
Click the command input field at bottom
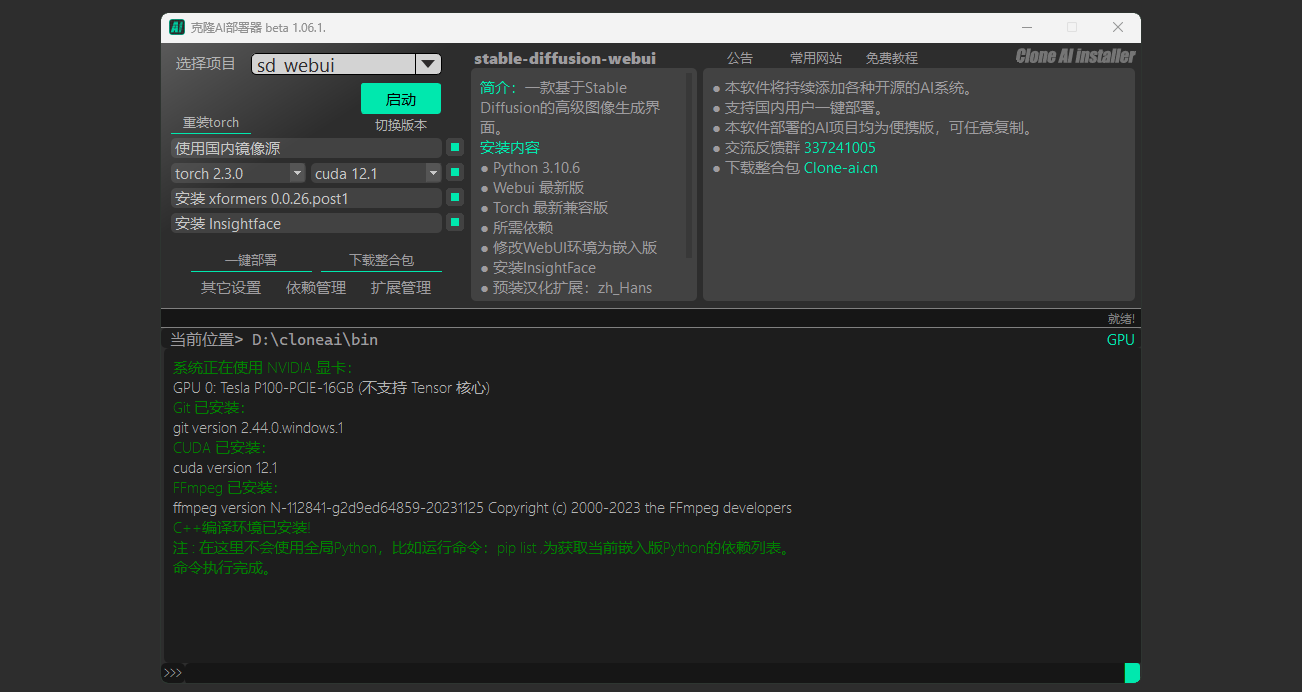pyautogui.click(x=654, y=673)
